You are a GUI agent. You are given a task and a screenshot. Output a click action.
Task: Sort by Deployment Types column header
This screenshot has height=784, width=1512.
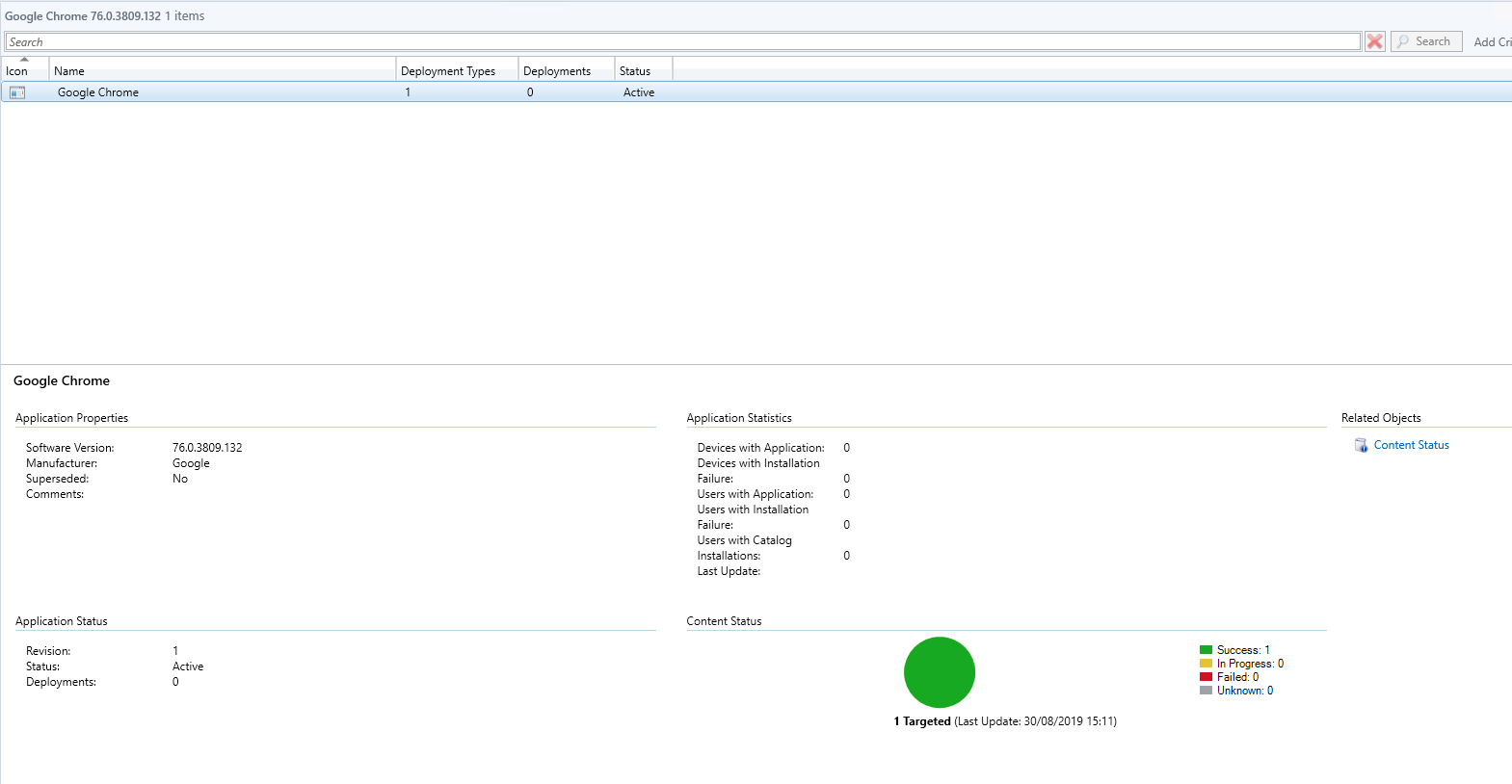point(458,70)
